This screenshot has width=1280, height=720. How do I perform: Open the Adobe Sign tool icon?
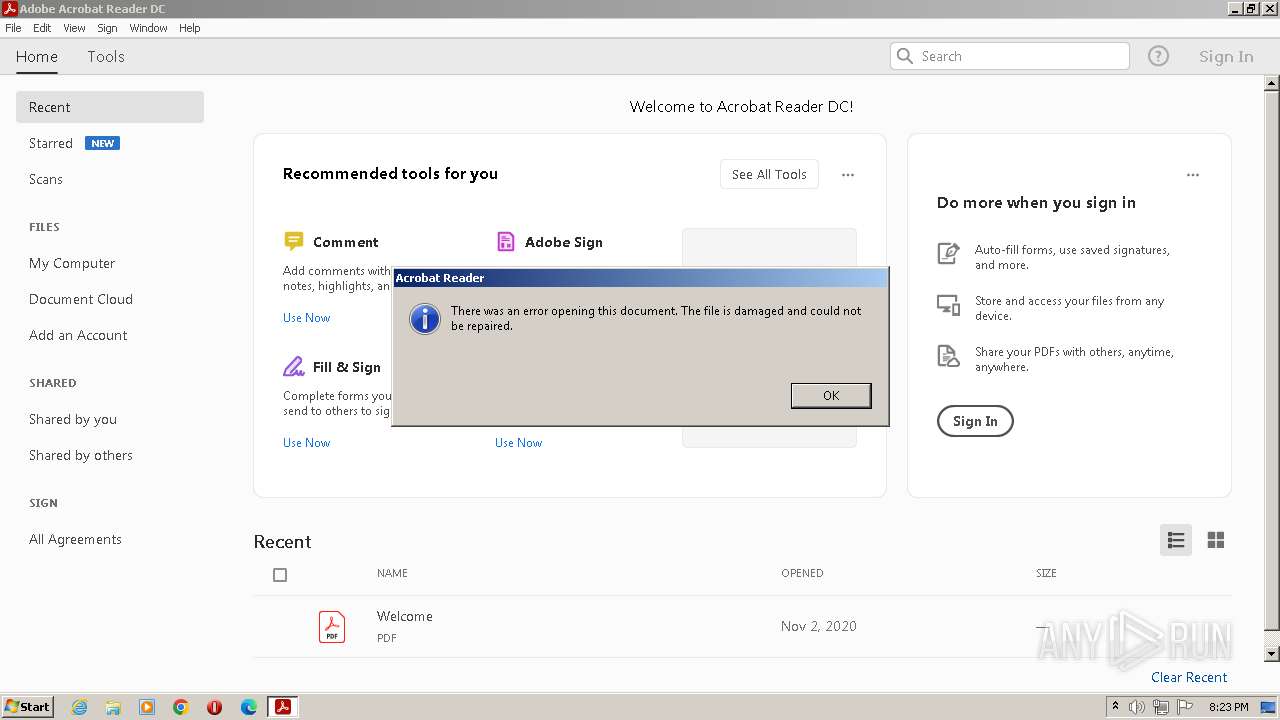(505, 241)
